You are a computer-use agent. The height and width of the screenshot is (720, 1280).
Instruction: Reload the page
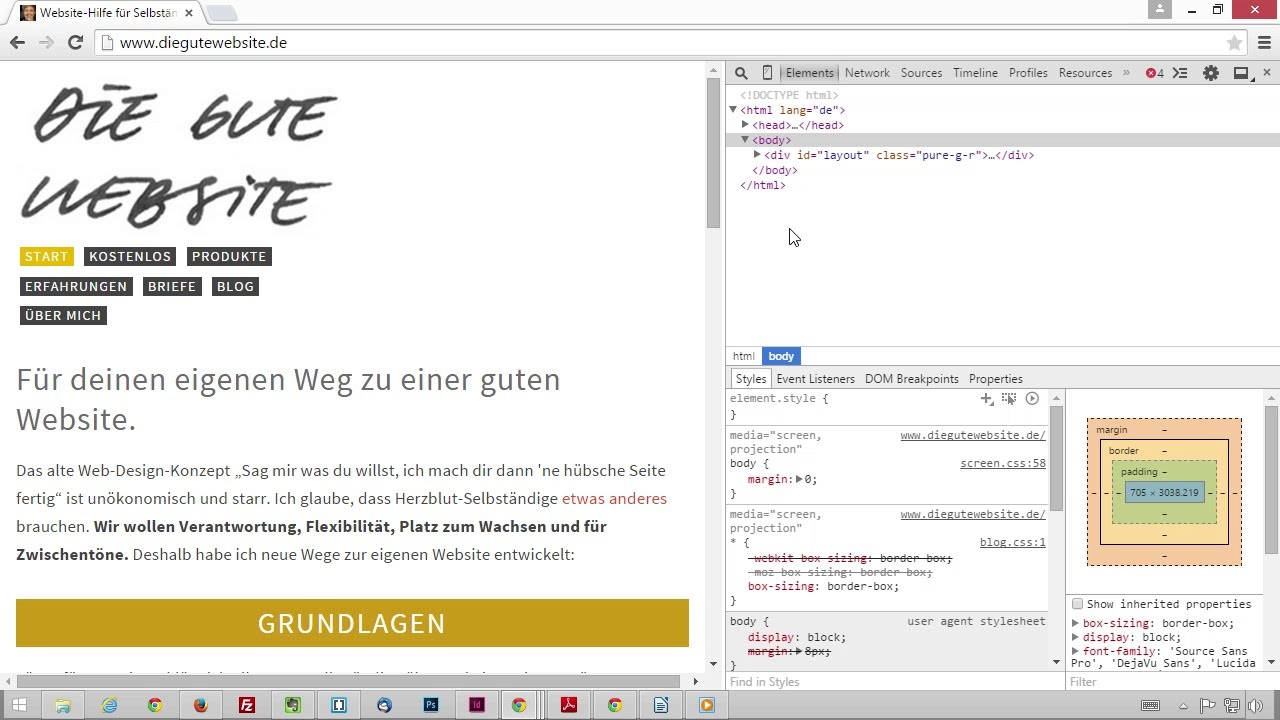click(x=75, y=42)
